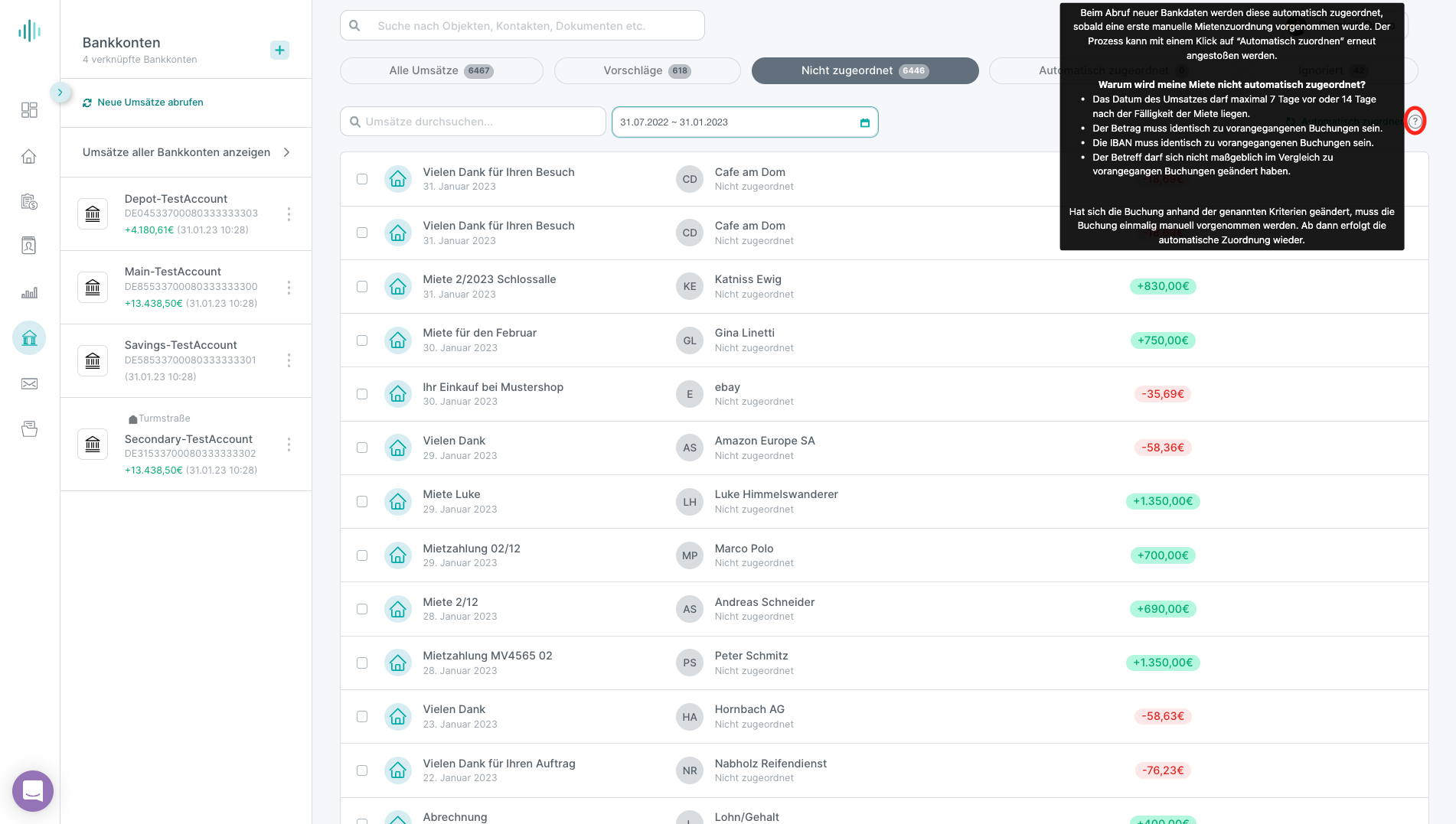The width and height of the screenshot is (1456, 824).
Task: Open the chat support bubble
Action: coord(33,790)
